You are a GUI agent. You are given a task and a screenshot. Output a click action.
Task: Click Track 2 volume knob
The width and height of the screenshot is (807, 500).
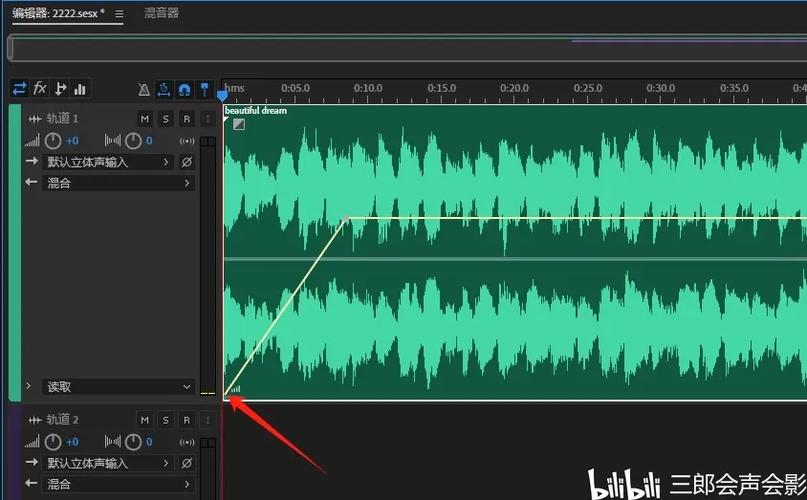(53, 442)
